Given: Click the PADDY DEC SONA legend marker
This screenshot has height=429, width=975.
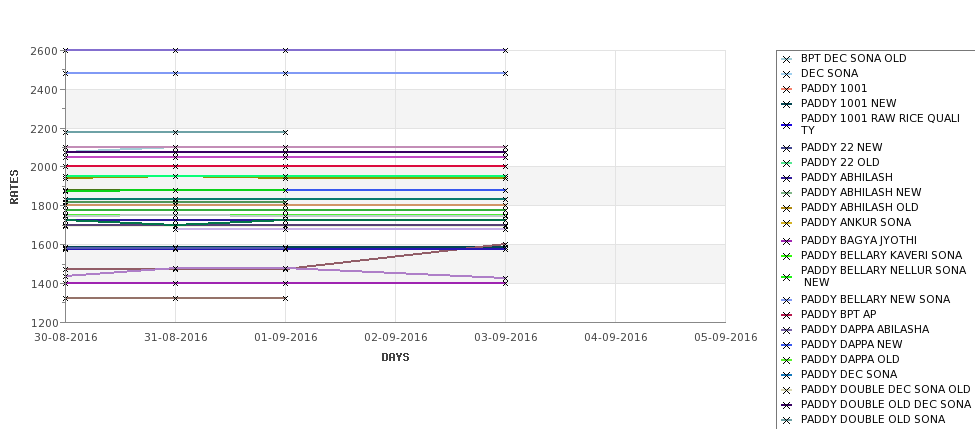Looking at the screenshot, I should tap(787, 375).
